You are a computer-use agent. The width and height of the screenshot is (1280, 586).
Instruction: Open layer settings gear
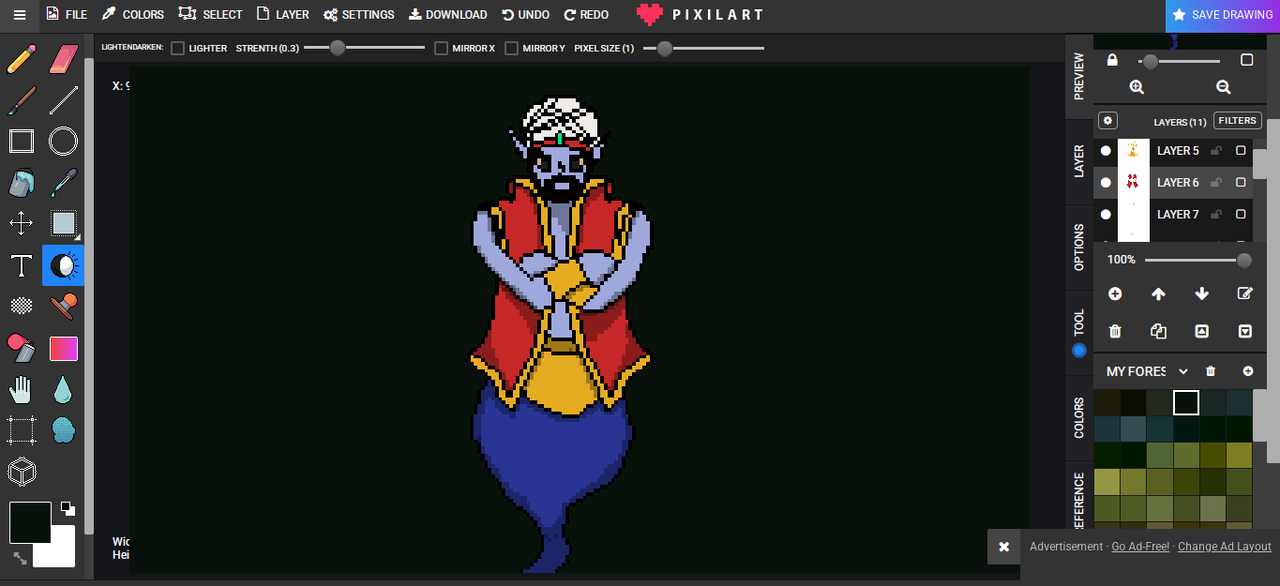[x=1108, y=121]
